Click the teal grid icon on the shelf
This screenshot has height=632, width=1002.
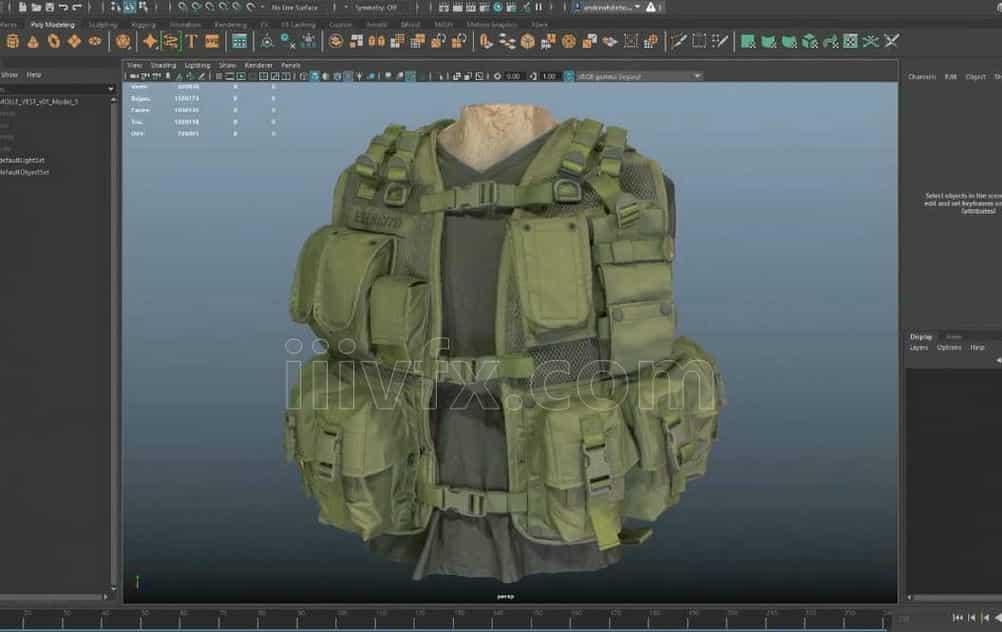tap(240, 42)
